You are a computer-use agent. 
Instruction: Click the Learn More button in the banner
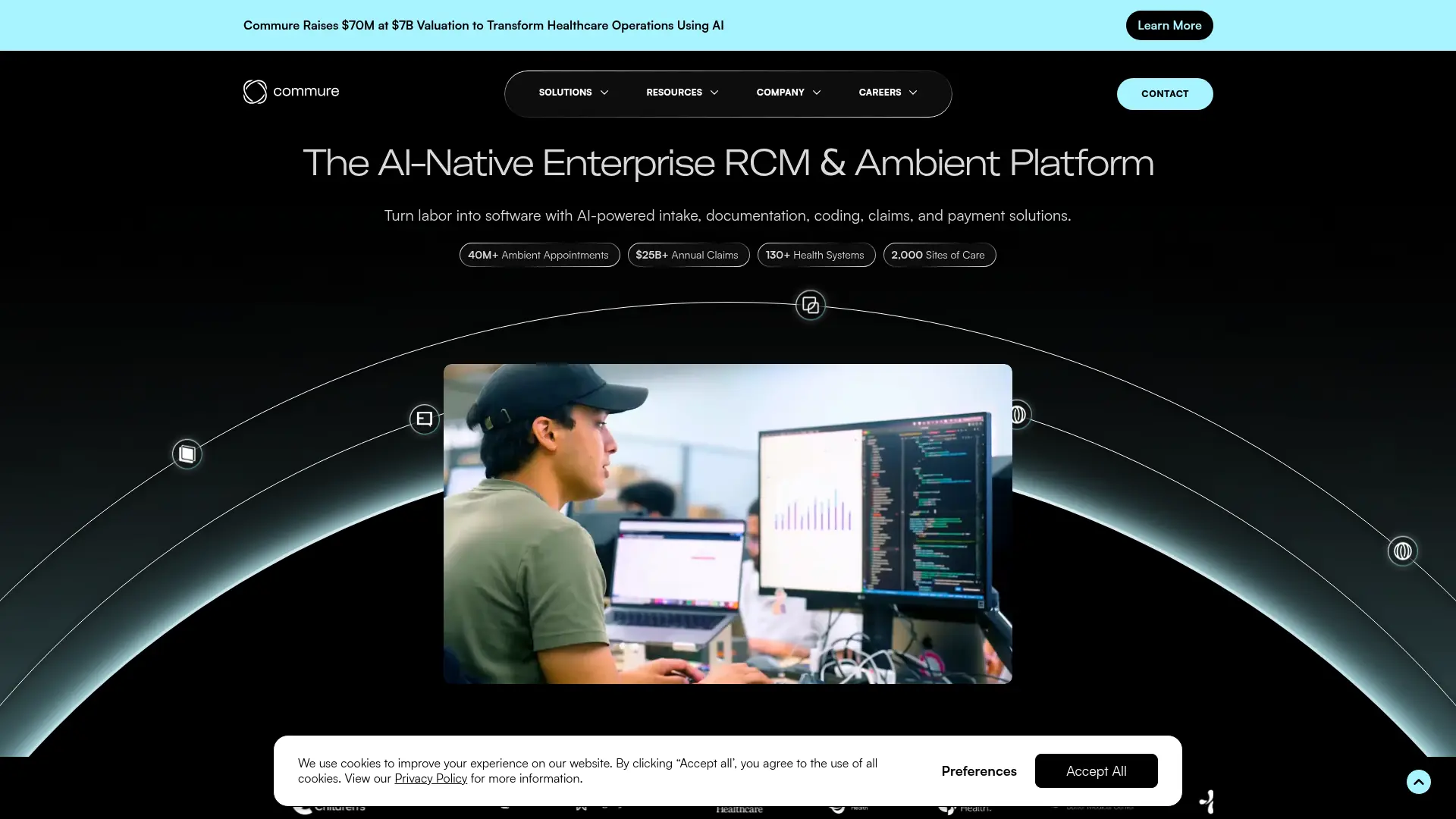click(1169, 25)
